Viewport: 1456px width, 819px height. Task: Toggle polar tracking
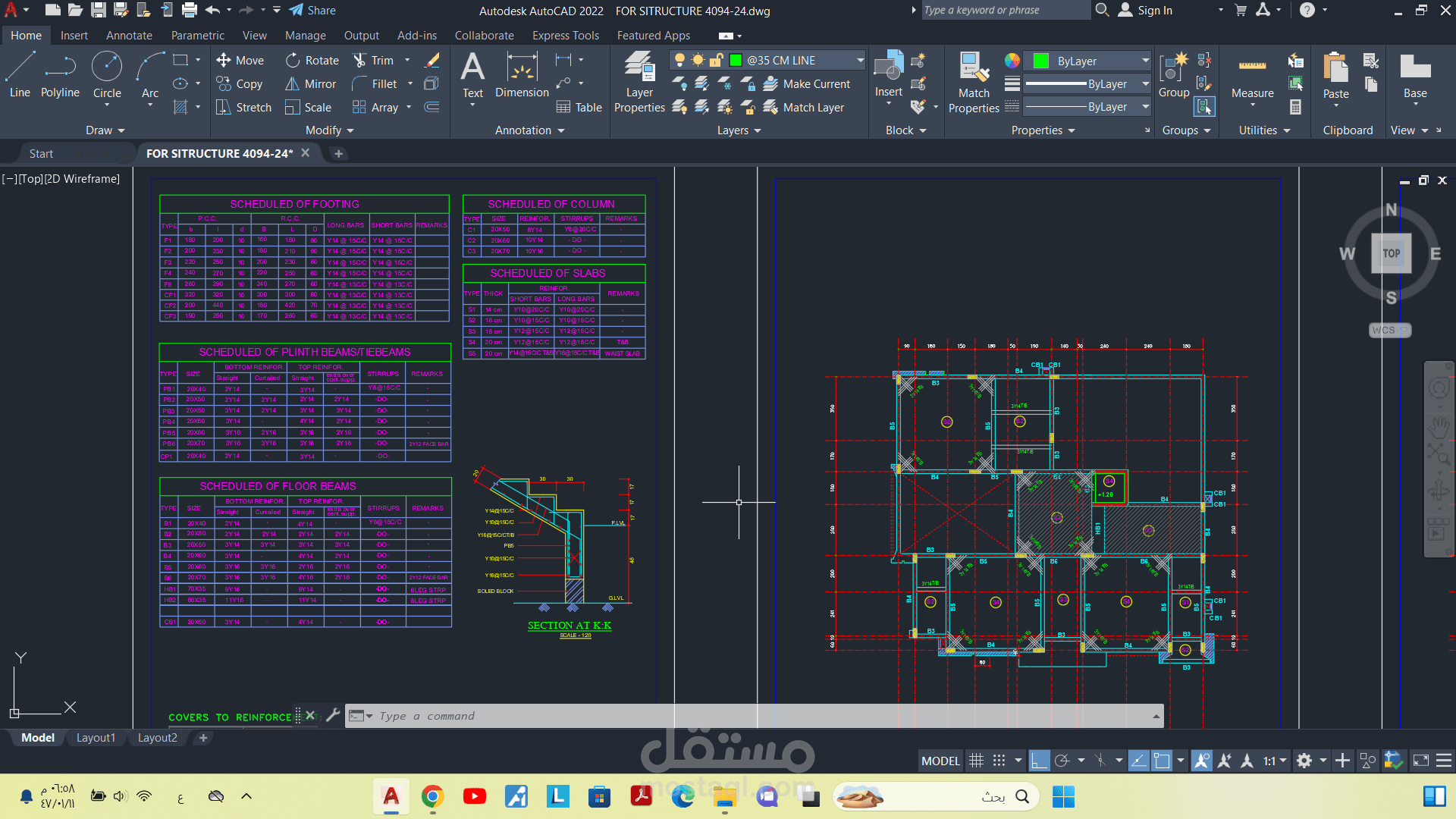click(1062, 761)
